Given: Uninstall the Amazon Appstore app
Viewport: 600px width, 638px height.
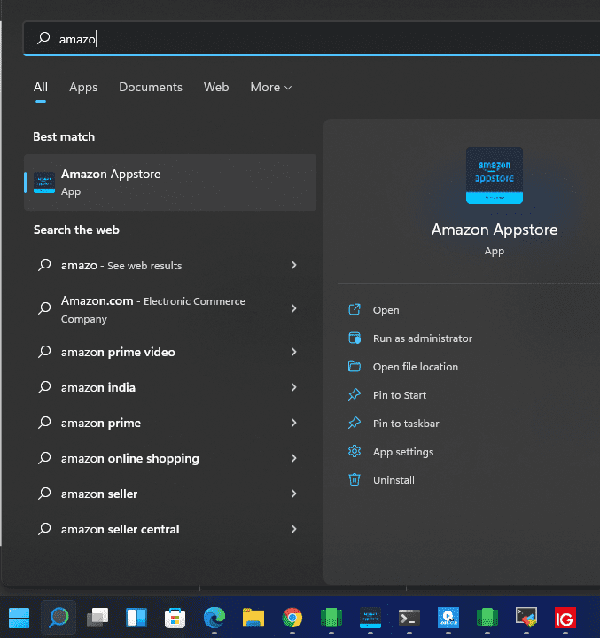Looking at the screenshot, I should pos(393,480).
